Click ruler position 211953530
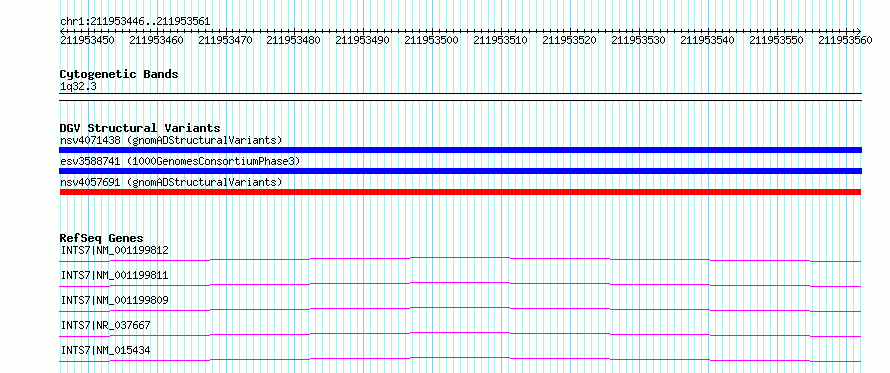890x373 pixels. [x=639, y=40]
